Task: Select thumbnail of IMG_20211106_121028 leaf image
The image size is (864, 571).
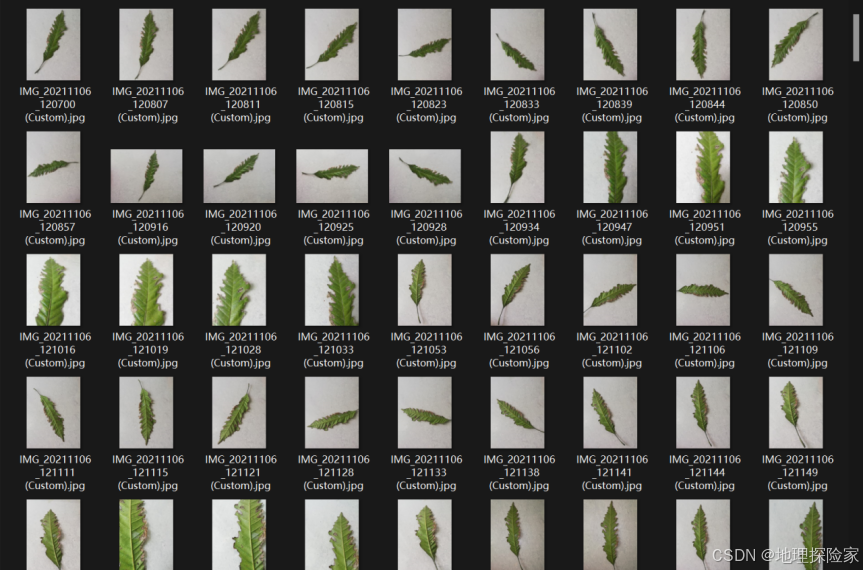Action: pos(239,290)
